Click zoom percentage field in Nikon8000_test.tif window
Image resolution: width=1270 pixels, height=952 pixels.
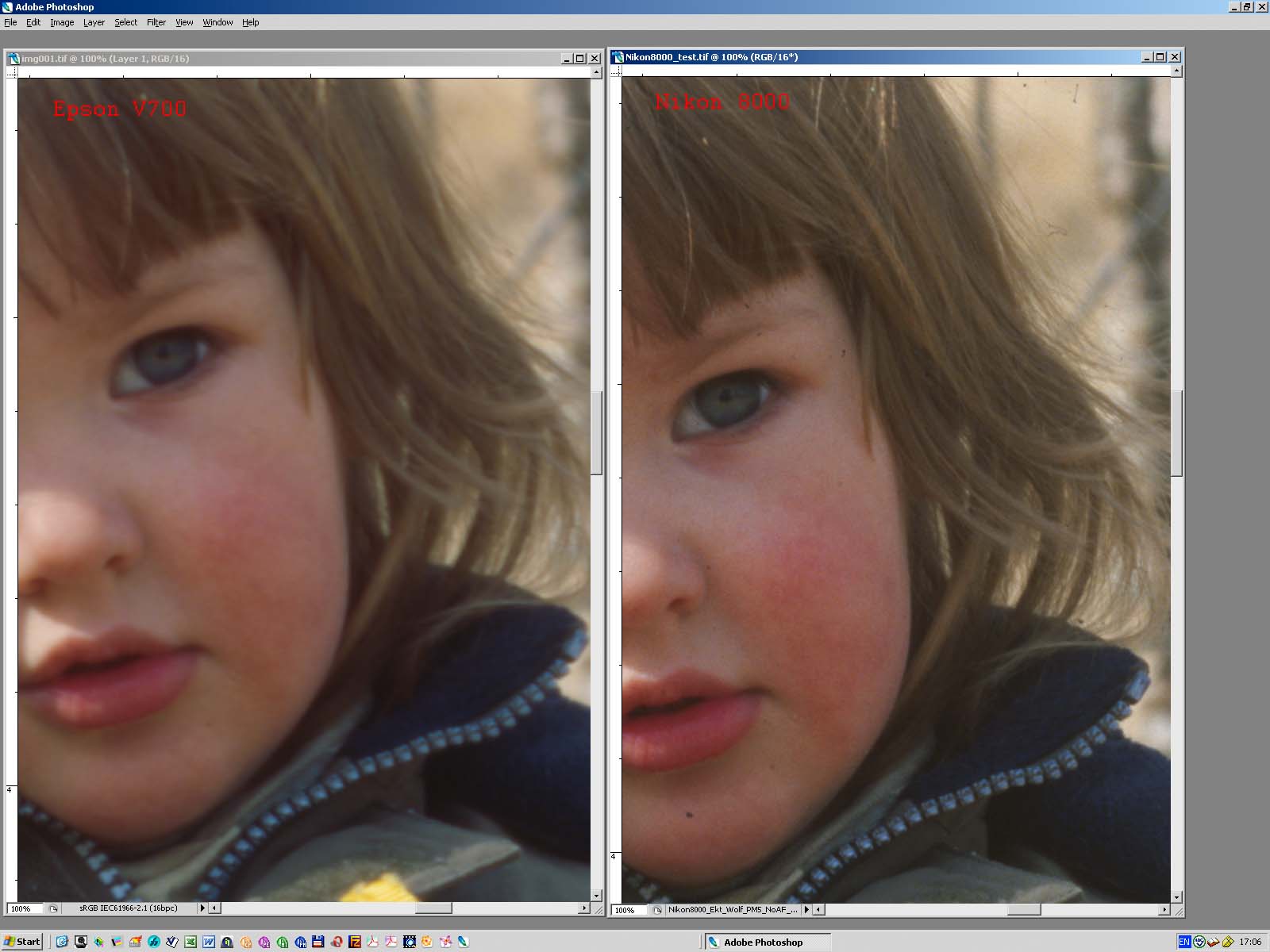(629, 910)
